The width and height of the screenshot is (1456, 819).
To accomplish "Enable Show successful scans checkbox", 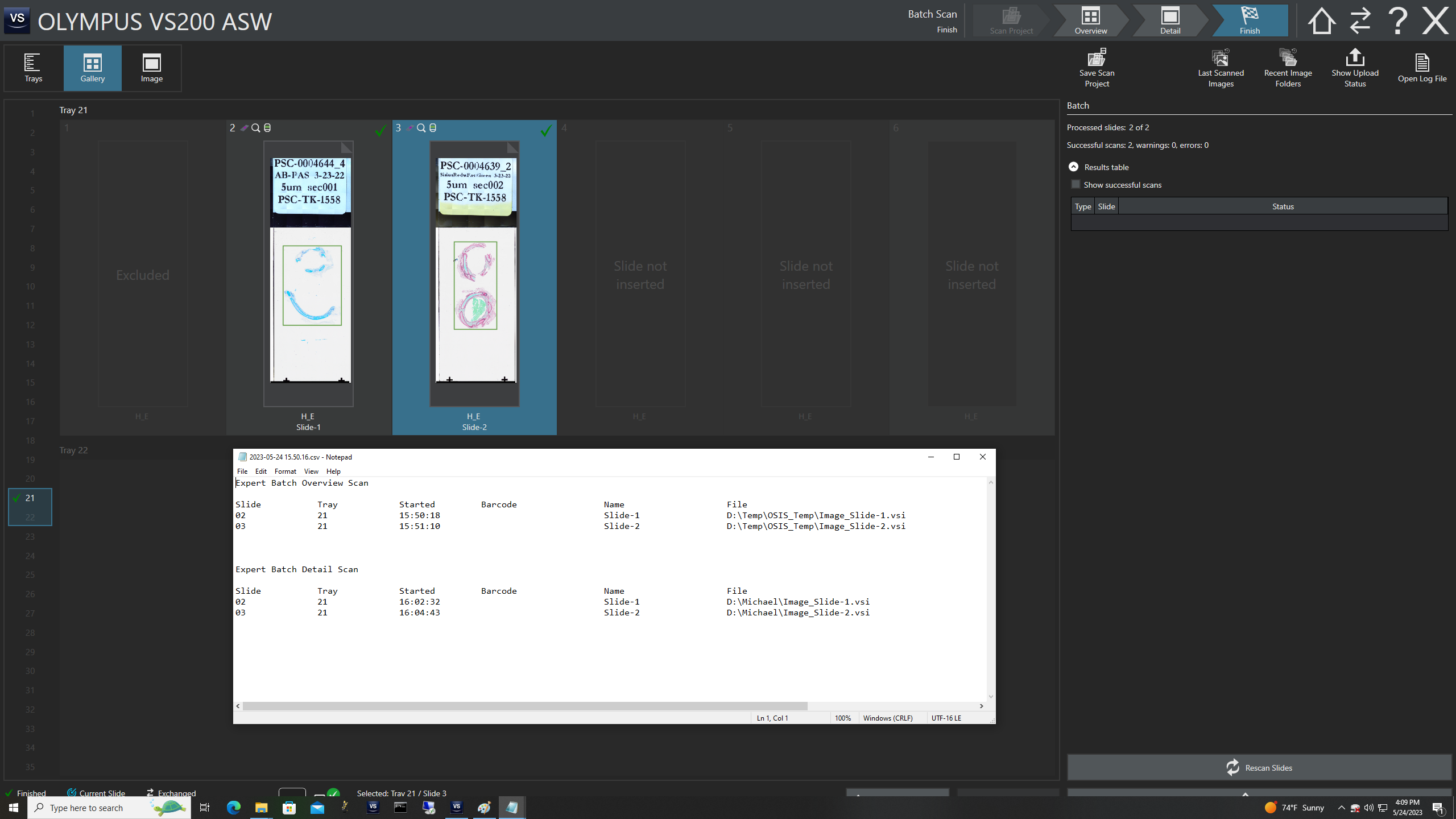I will point(1076,184).
